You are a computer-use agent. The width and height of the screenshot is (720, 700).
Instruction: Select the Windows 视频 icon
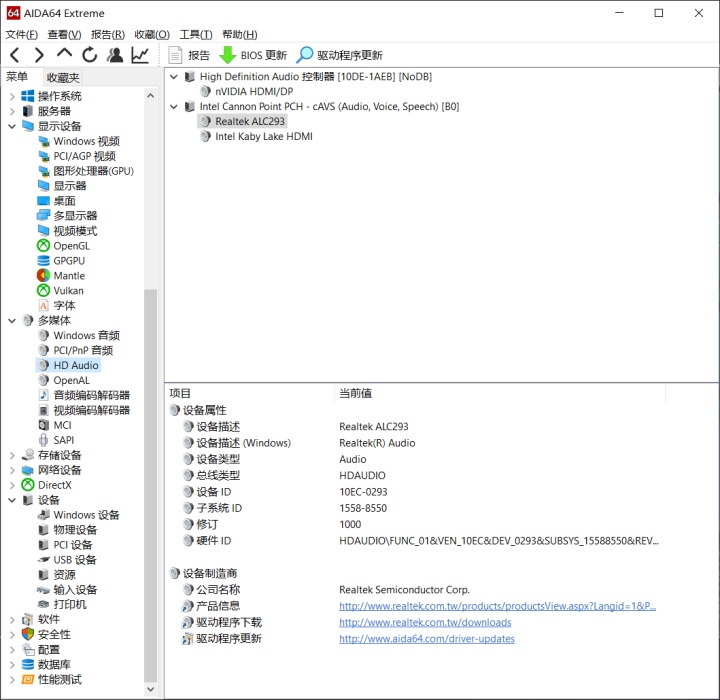tap(44, 141)
